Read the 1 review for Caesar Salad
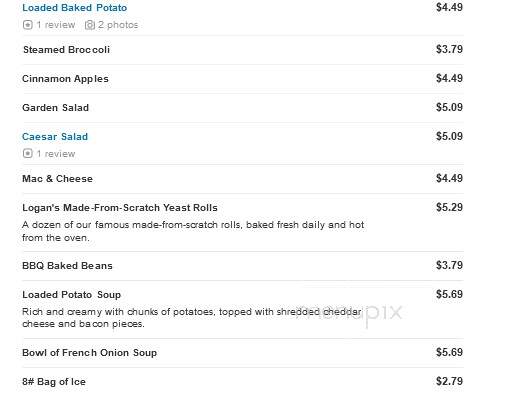This screenshot has height=395, width=528. click(x=56, y=154)
